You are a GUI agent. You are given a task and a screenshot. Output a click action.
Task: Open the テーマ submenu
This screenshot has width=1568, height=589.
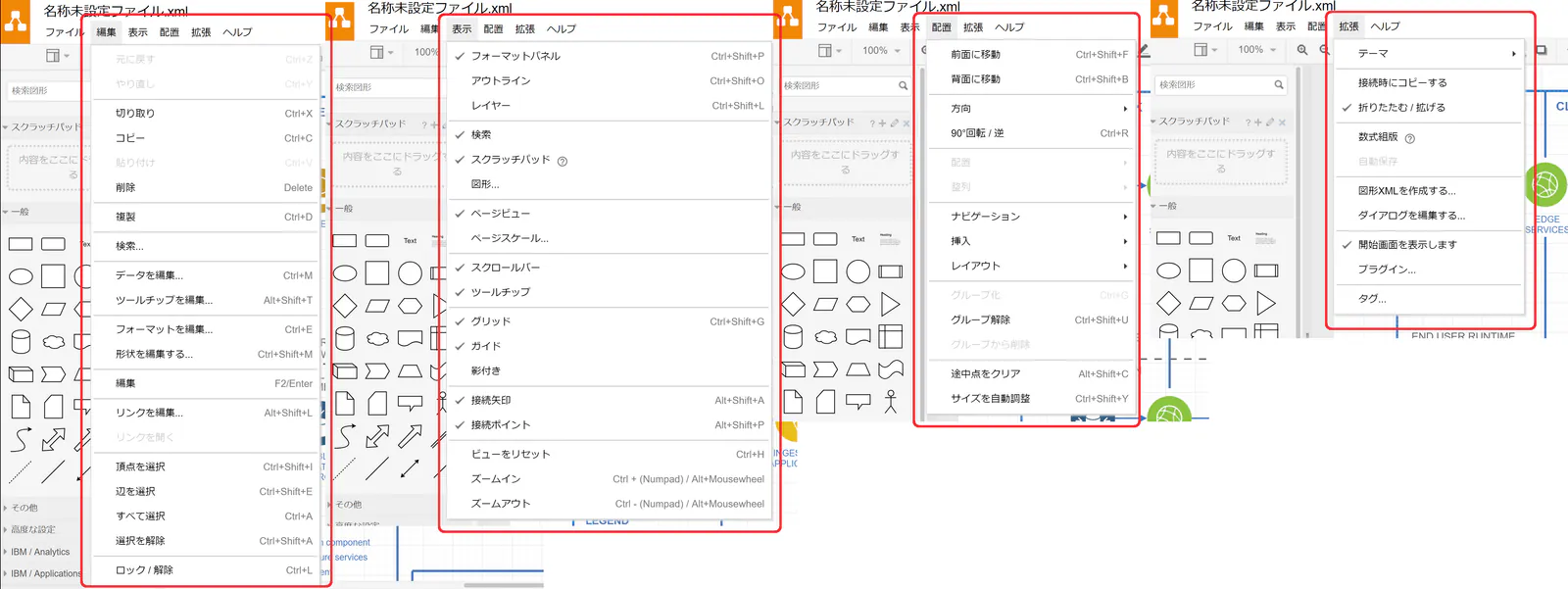(x=1429, y=54)
